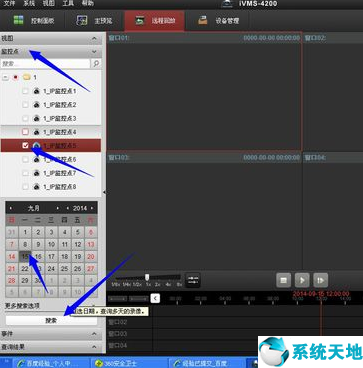
Task: Go to previous month in calendar
Action: (x=11, y=208)
